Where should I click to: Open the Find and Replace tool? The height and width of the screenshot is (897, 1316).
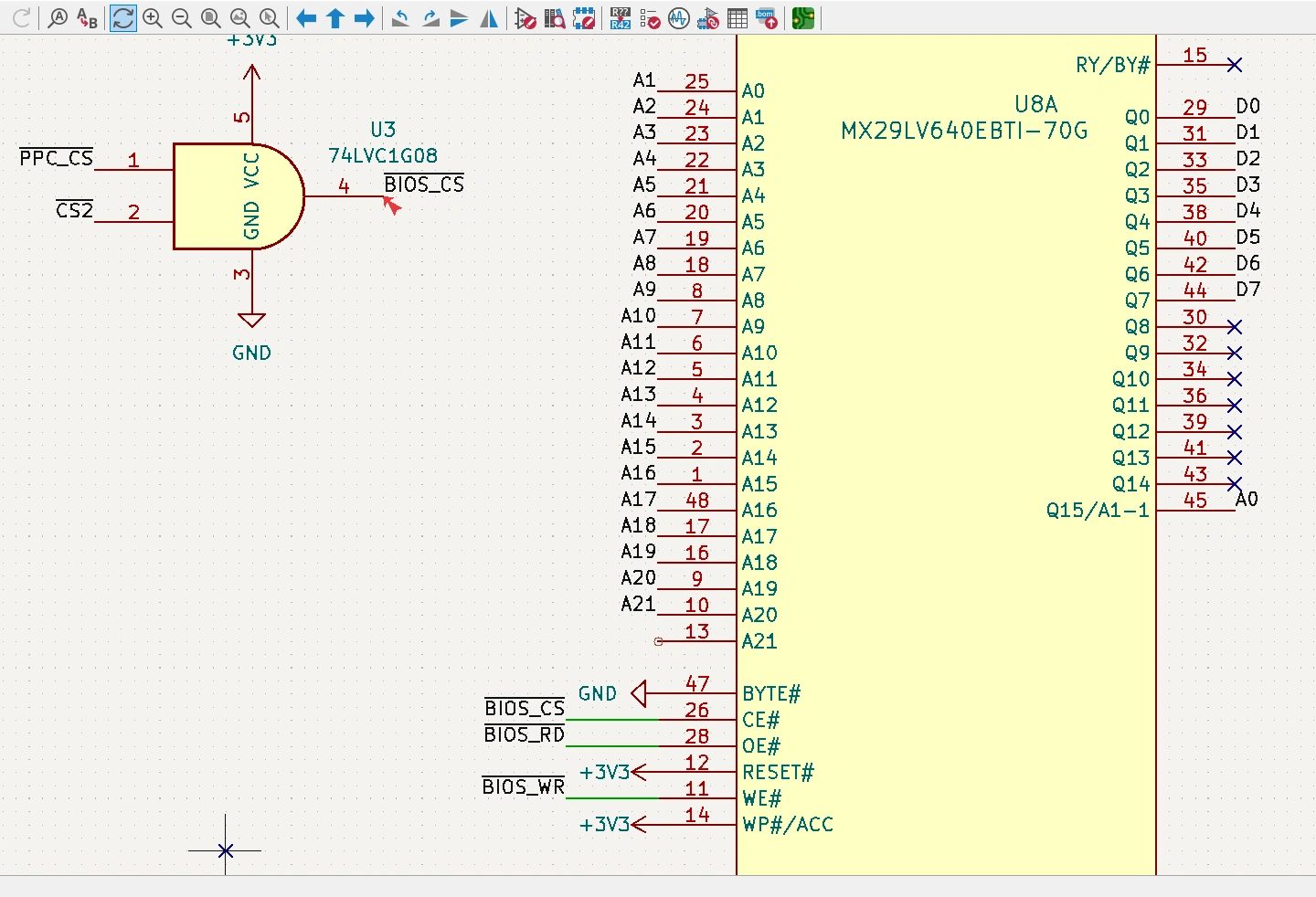click(87, 18)
